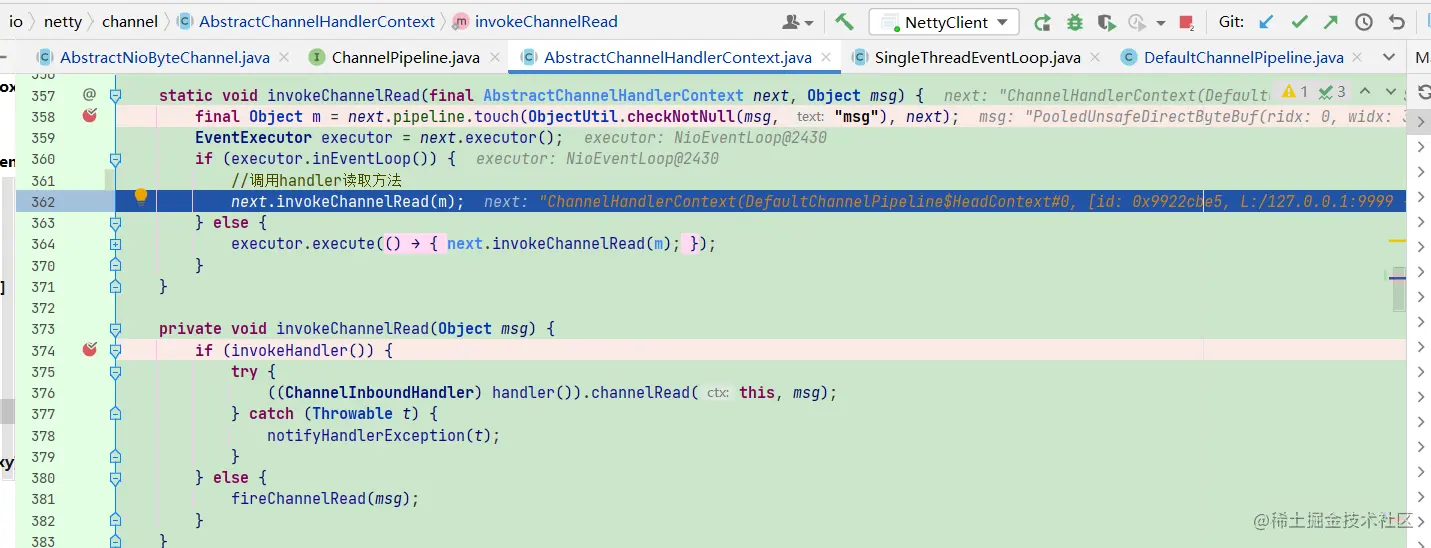Click the Git Update Project arrow
Image resolution: width=1431 pixels, height=548 pixels.
pyautogui.click(x=1266, y=22)
